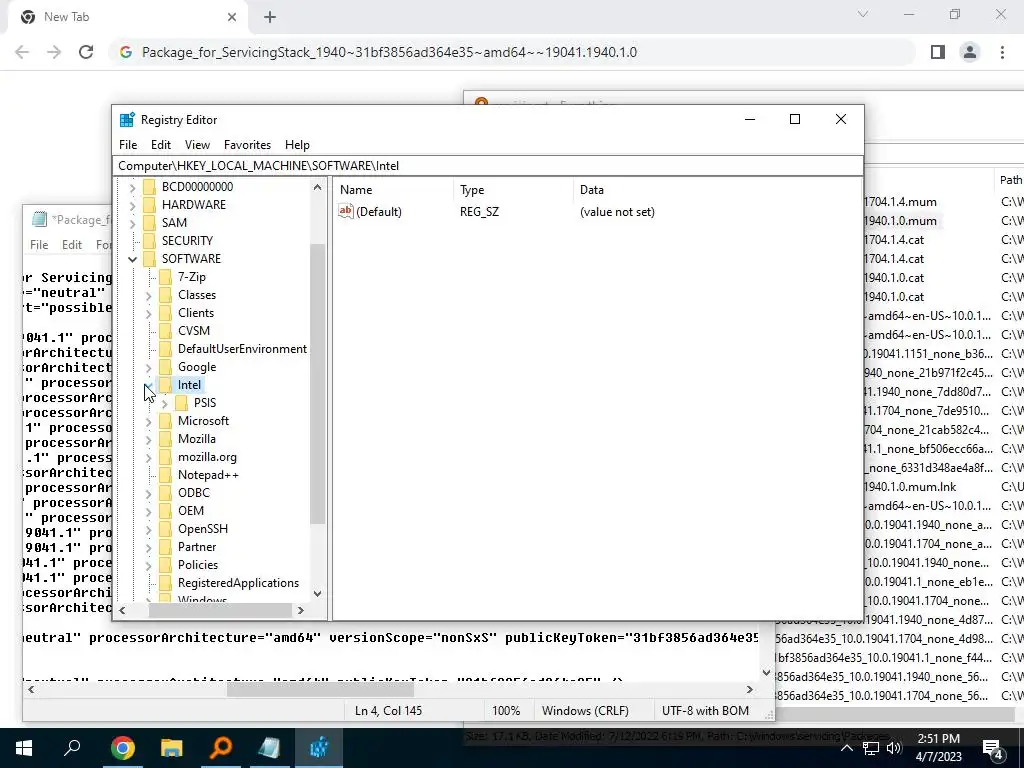Select the Partner key folder icon

click(x=165, y=547)
